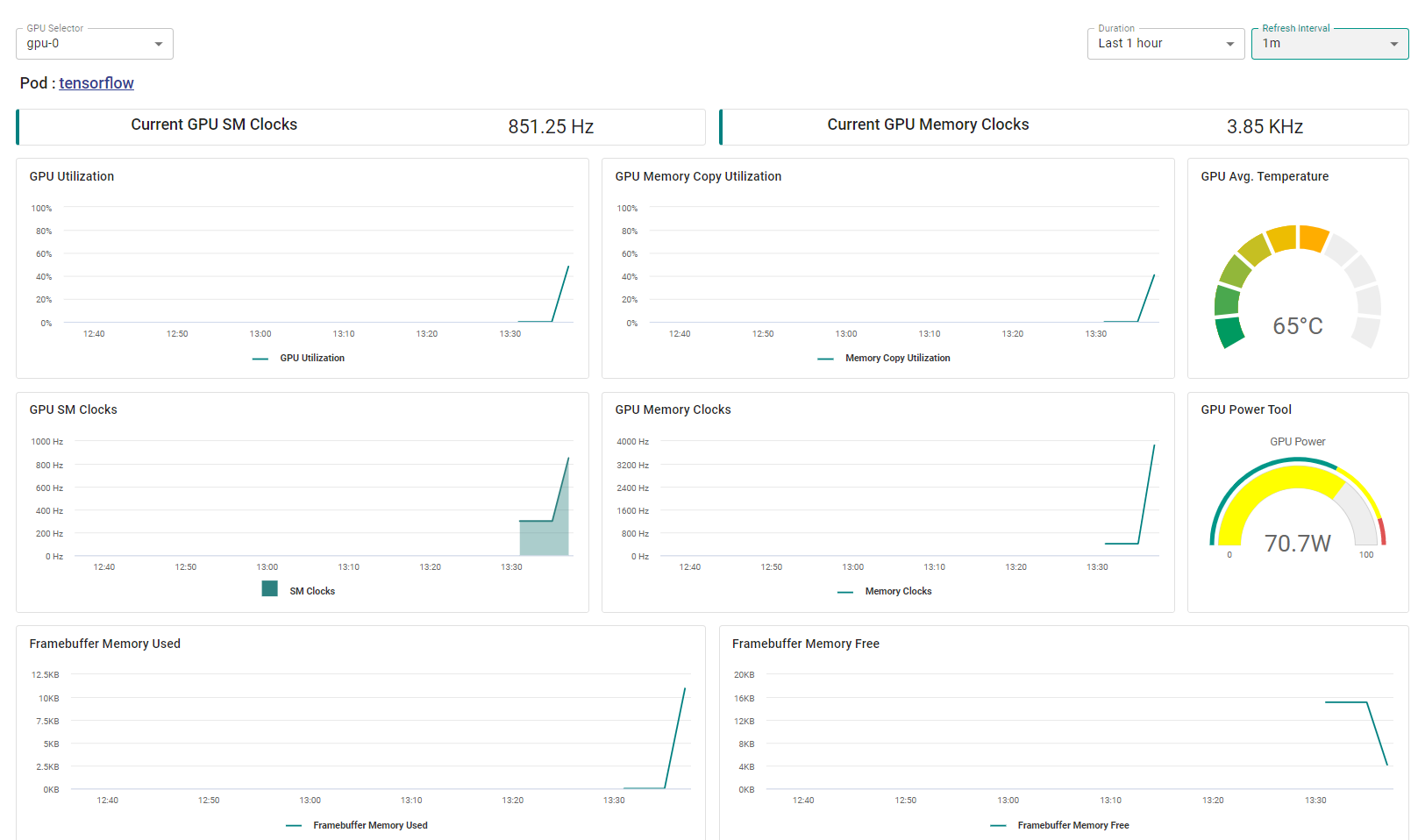Viewport: 1418px width, 840px height.
Task: Toggle Framebuffer Memory Free legend entry
Action: tap(1059, 826)
